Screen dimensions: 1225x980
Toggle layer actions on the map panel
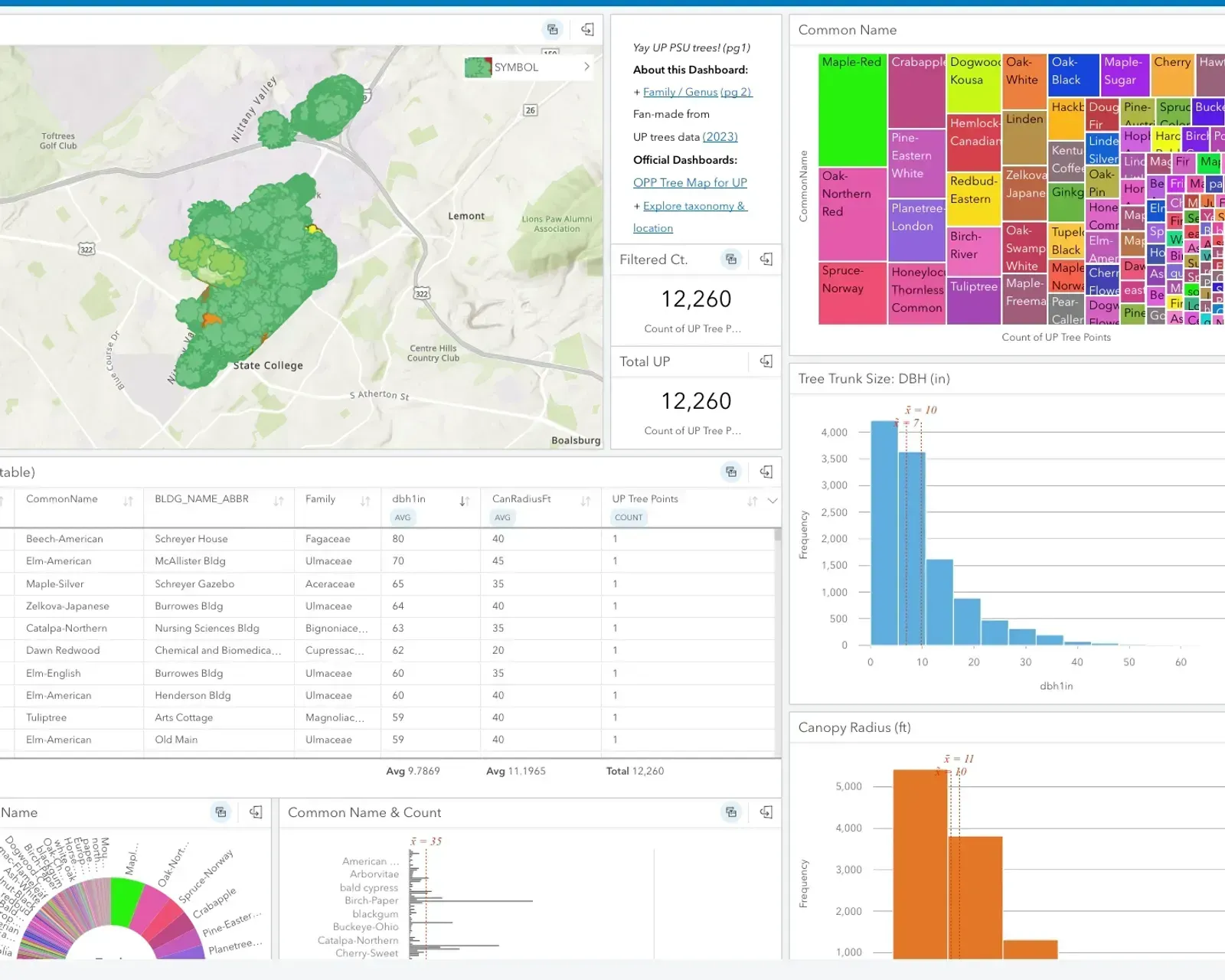coord(553,30)
